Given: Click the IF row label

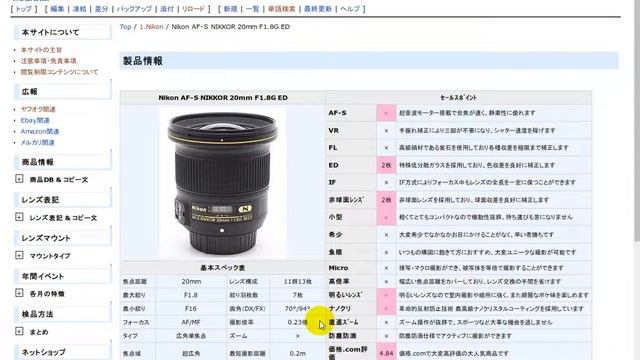Looking at the screenshot, I should coord(332,182).
